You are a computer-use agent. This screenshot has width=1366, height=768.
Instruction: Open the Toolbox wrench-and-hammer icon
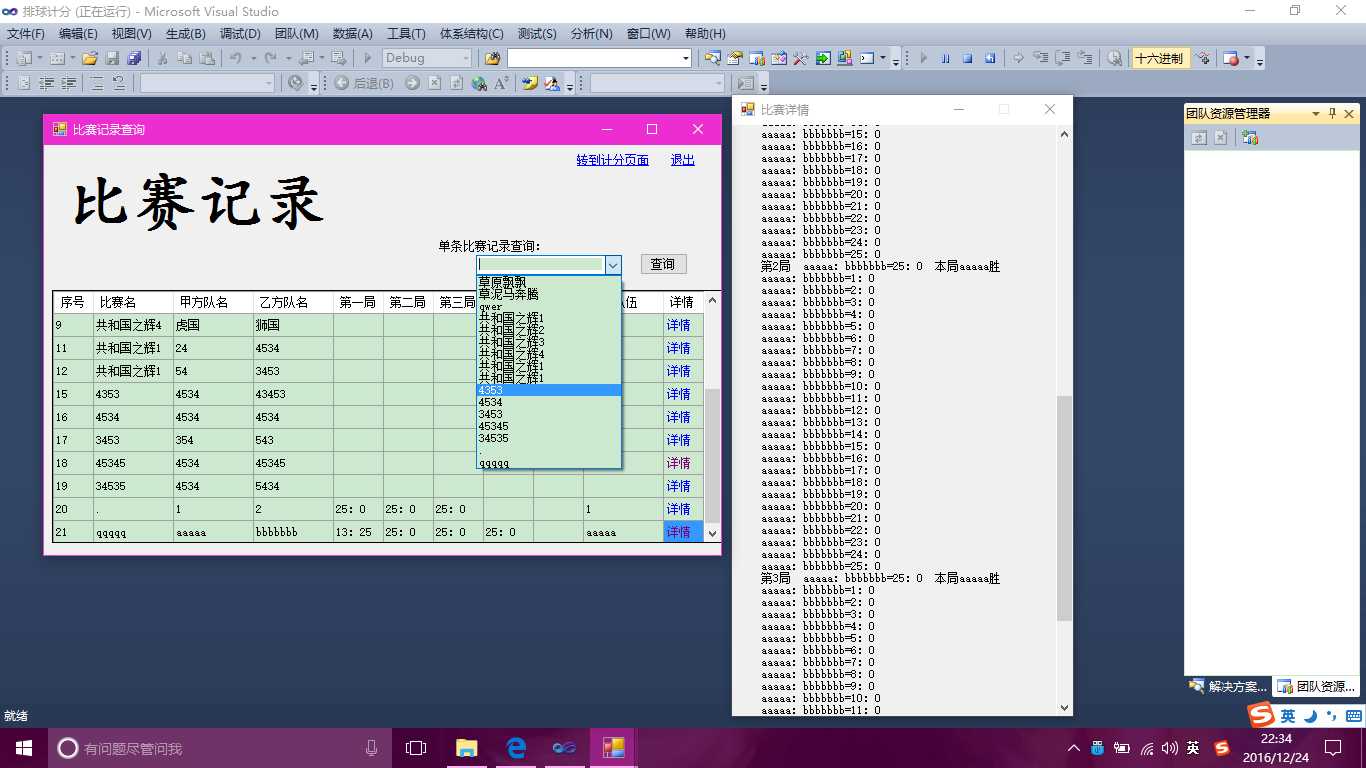coord(800,58)
